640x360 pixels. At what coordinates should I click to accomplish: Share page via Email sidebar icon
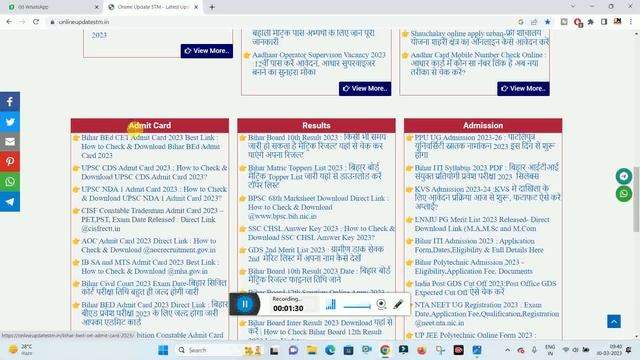(10, 142)
